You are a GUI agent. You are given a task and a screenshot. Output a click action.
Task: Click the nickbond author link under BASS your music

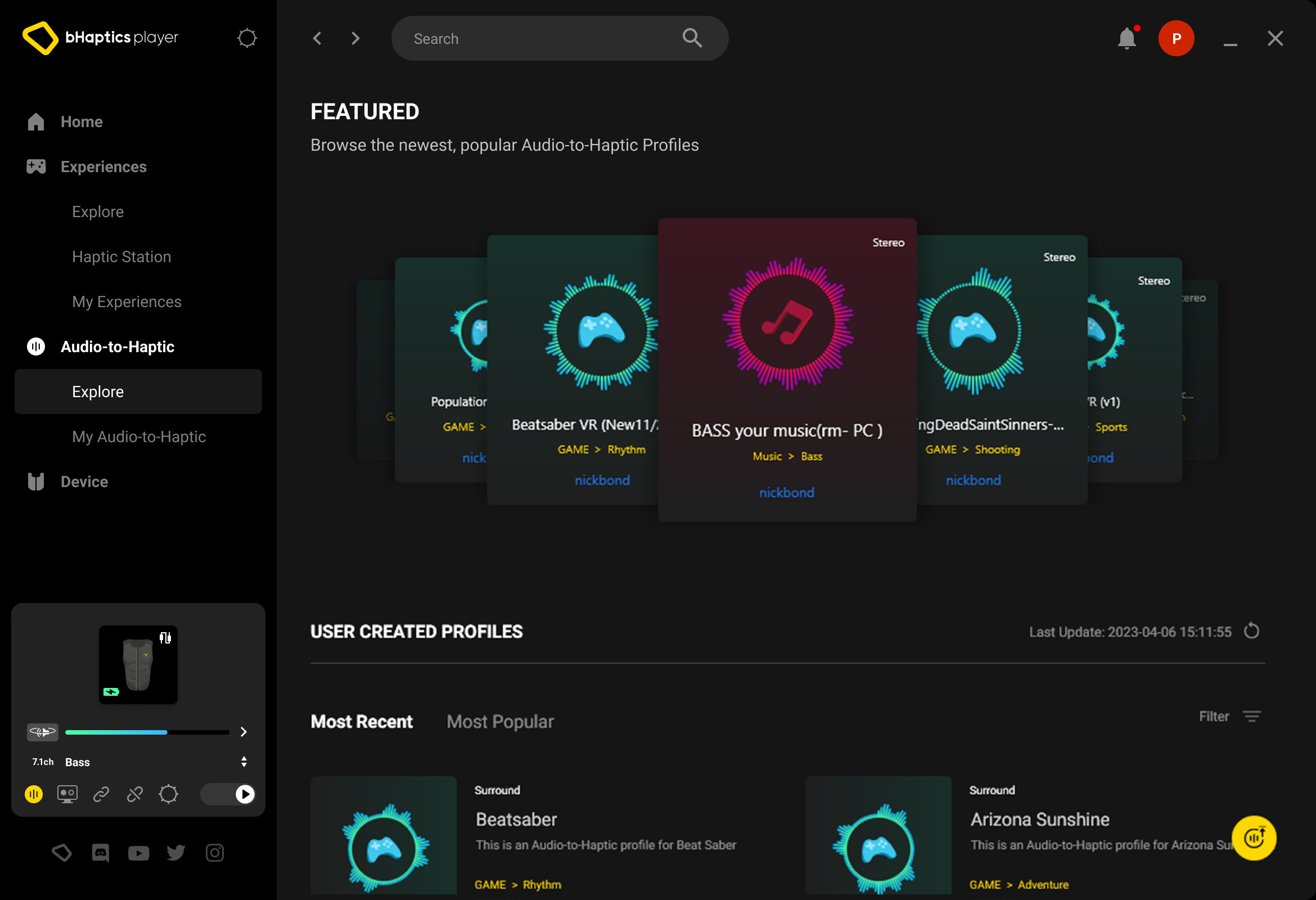pos(787,492)
